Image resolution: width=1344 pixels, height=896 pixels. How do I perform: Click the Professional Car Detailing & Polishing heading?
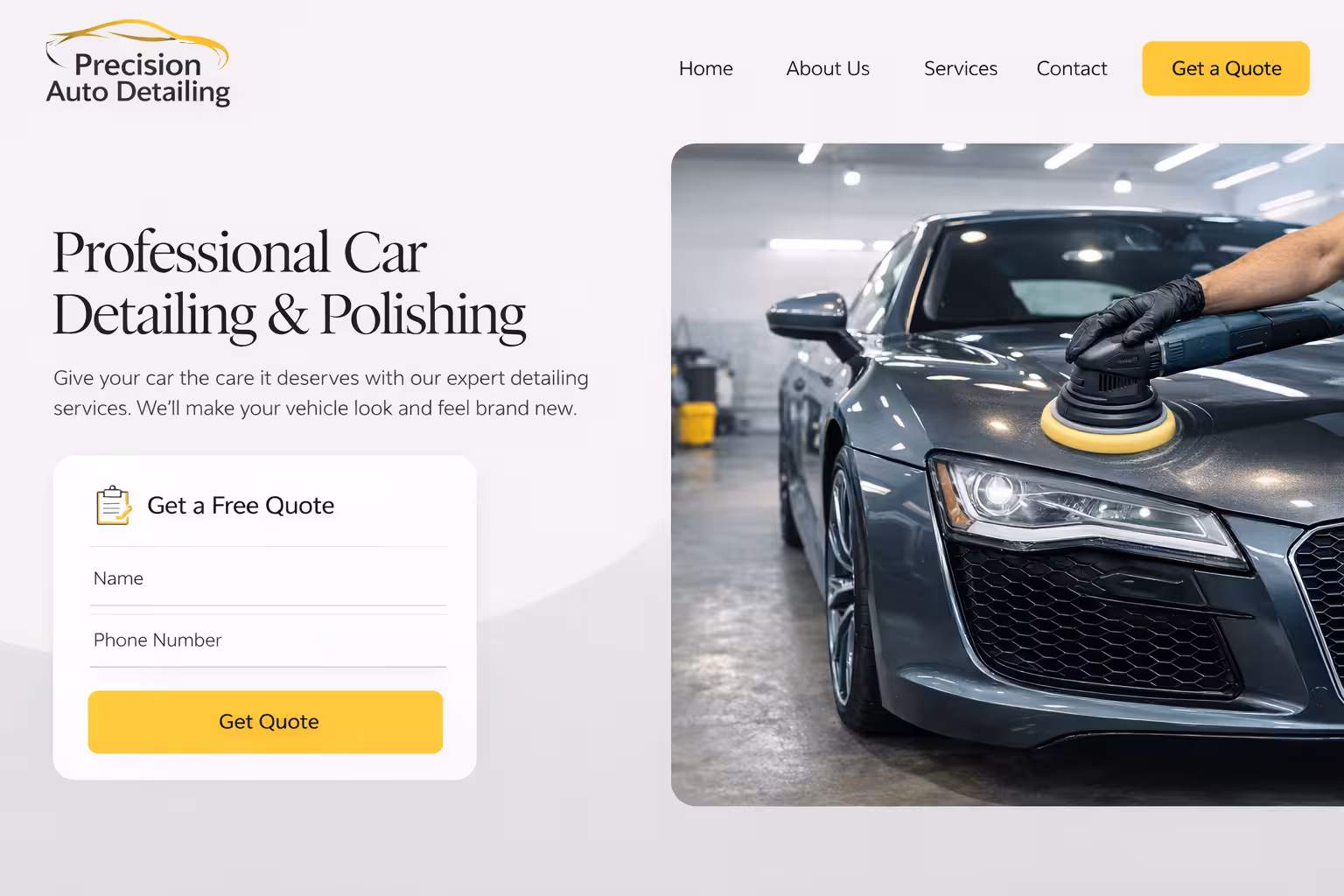(x=289, y=283)
